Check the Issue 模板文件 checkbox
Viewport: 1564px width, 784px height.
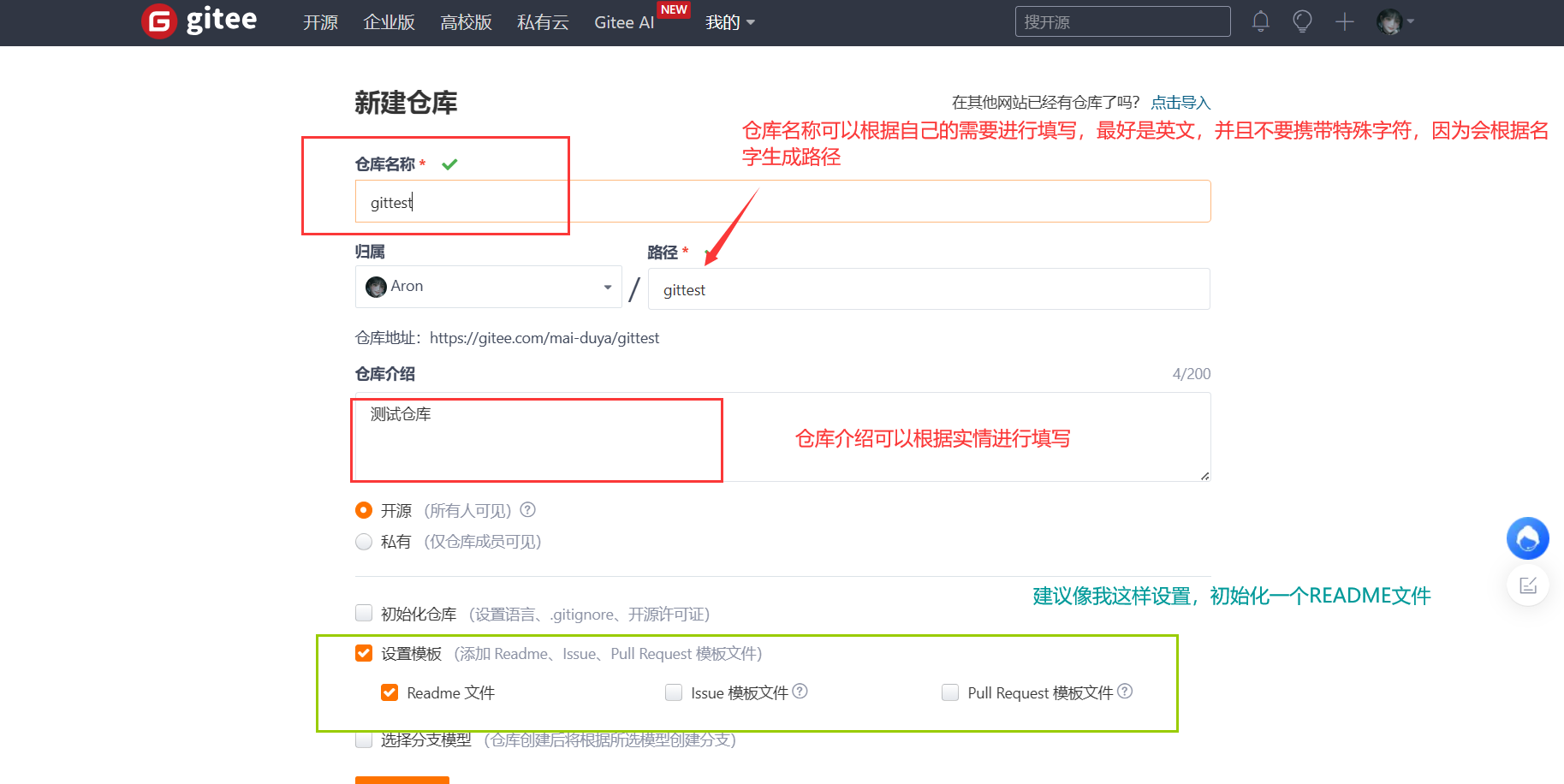tap(674, 692)
